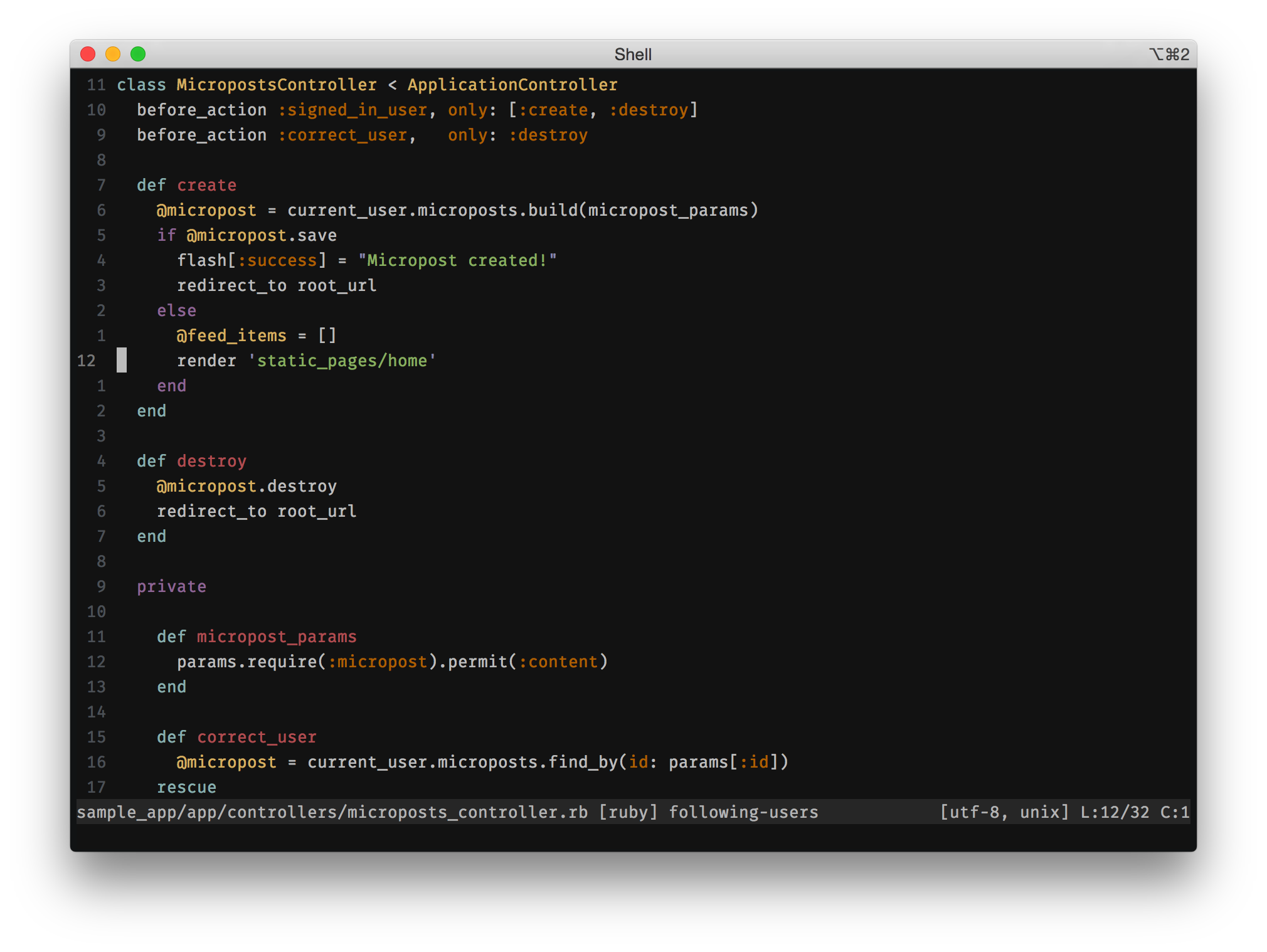This screenshot has width=1267, height=952.
Task: Maximize the window using green button
Action: [x=138, y=55]
